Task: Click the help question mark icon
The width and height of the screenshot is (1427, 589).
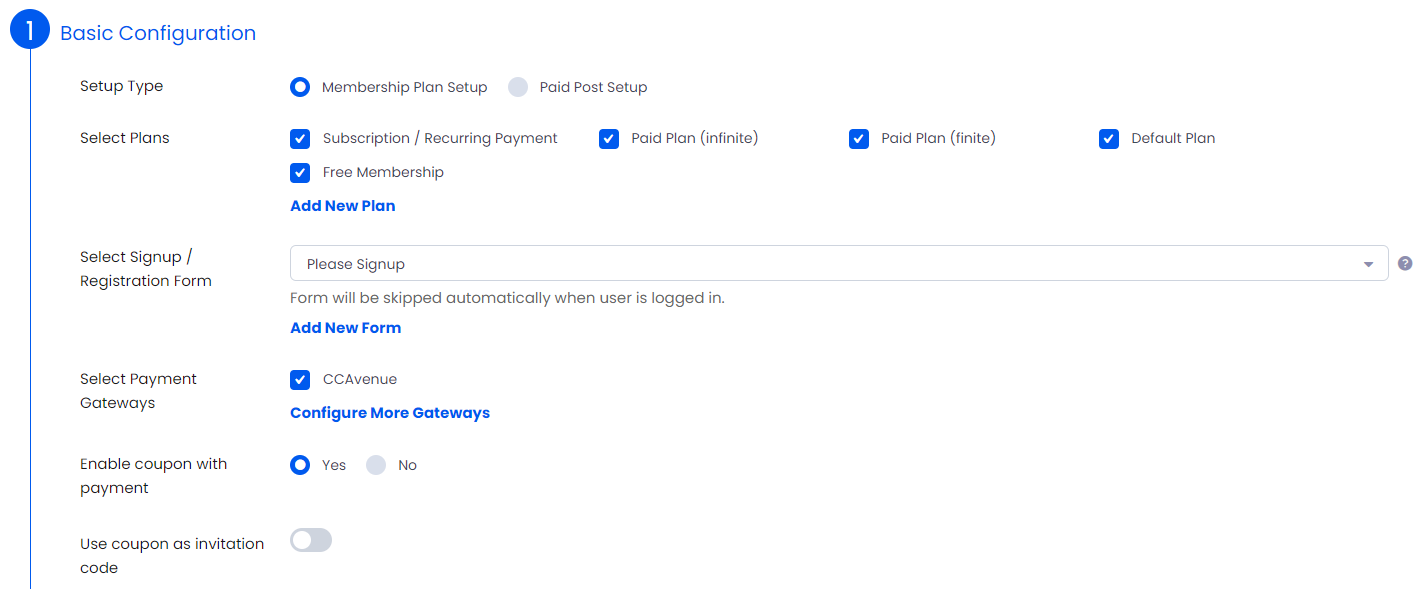Action: [1405, 264]
